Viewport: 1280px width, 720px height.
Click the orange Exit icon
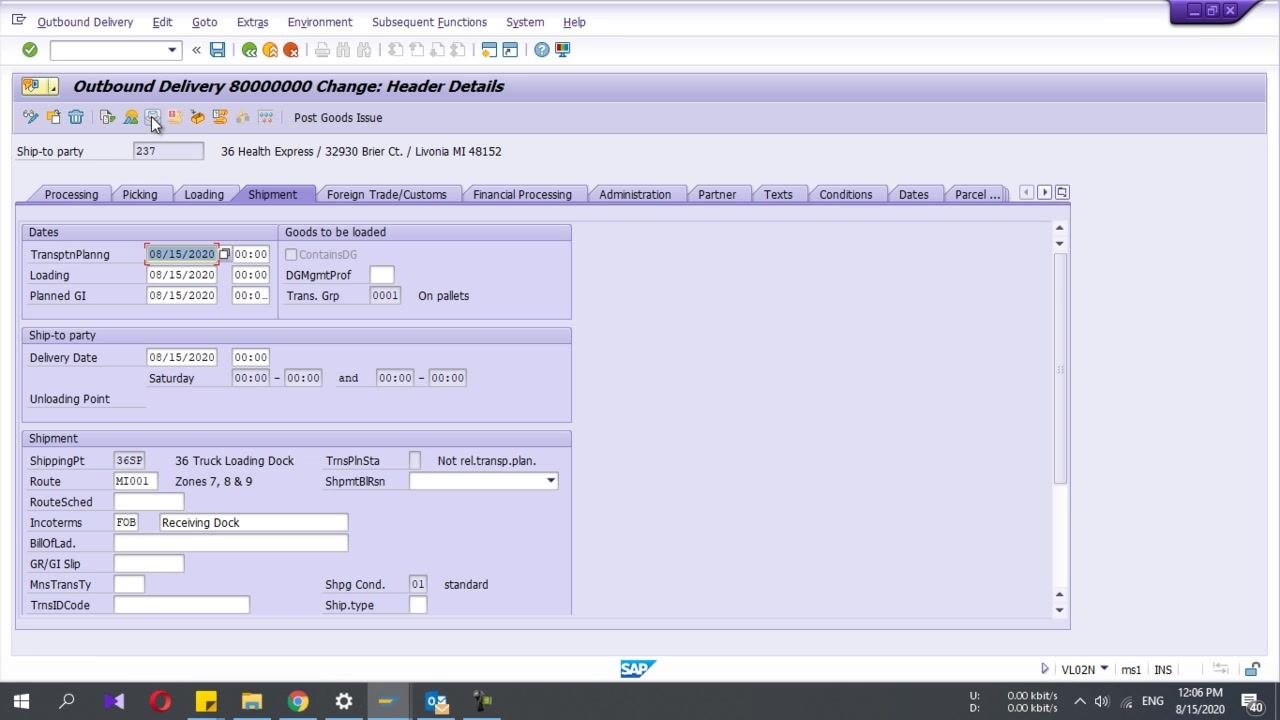[x=270, y=50]
